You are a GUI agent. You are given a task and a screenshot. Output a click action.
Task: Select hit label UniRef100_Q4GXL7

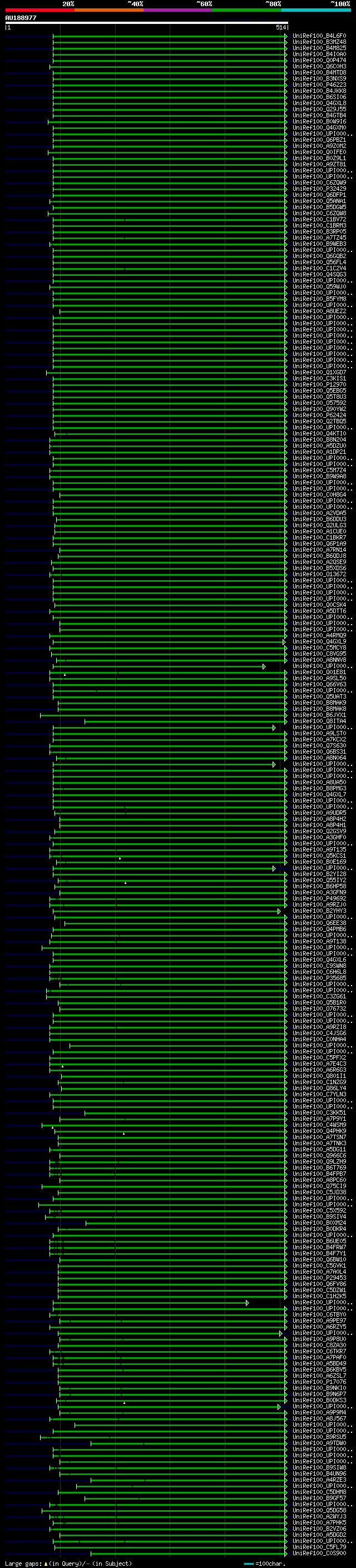point(319,794)
